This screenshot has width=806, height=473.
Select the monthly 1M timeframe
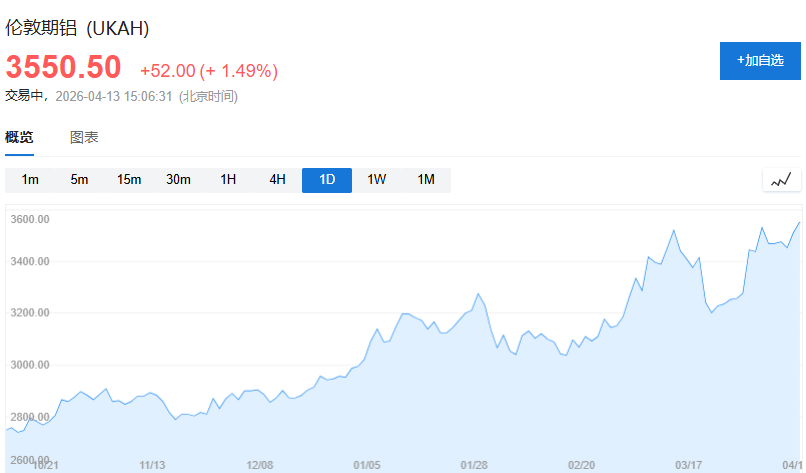(x=426, y=180)
